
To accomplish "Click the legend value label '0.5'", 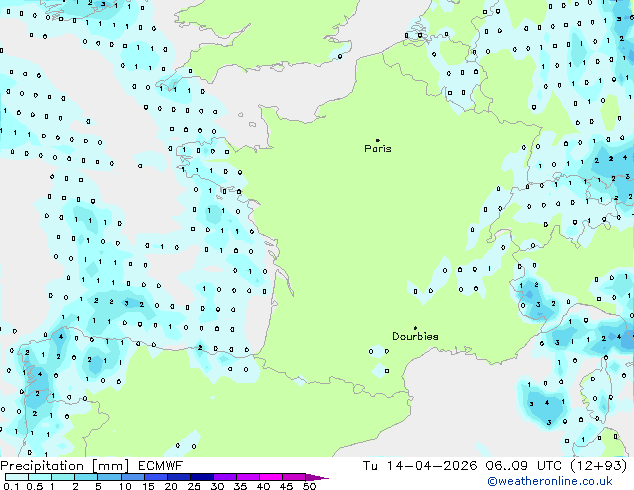I will [35, 486].
